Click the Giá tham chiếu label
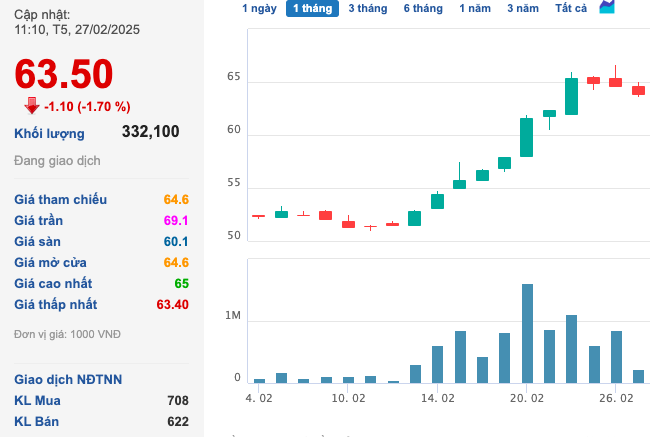The image size is (668, 437). click(60, 199)
